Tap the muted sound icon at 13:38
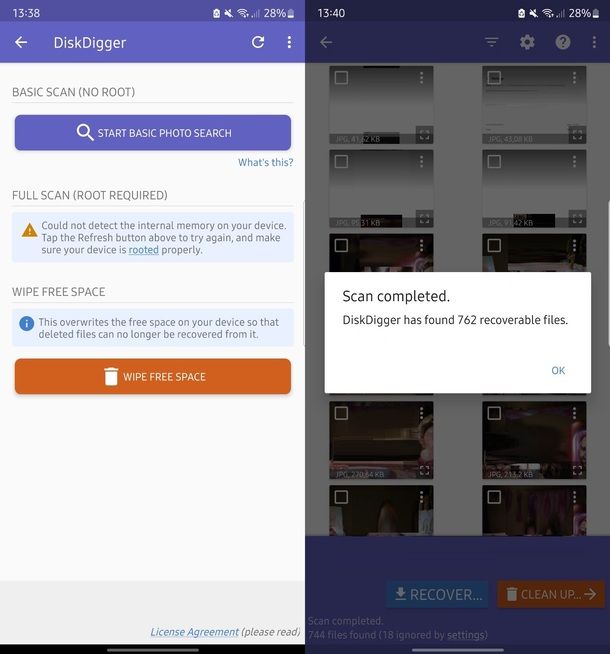The height and width of the screenshot is (654, 610). point(228,13)
